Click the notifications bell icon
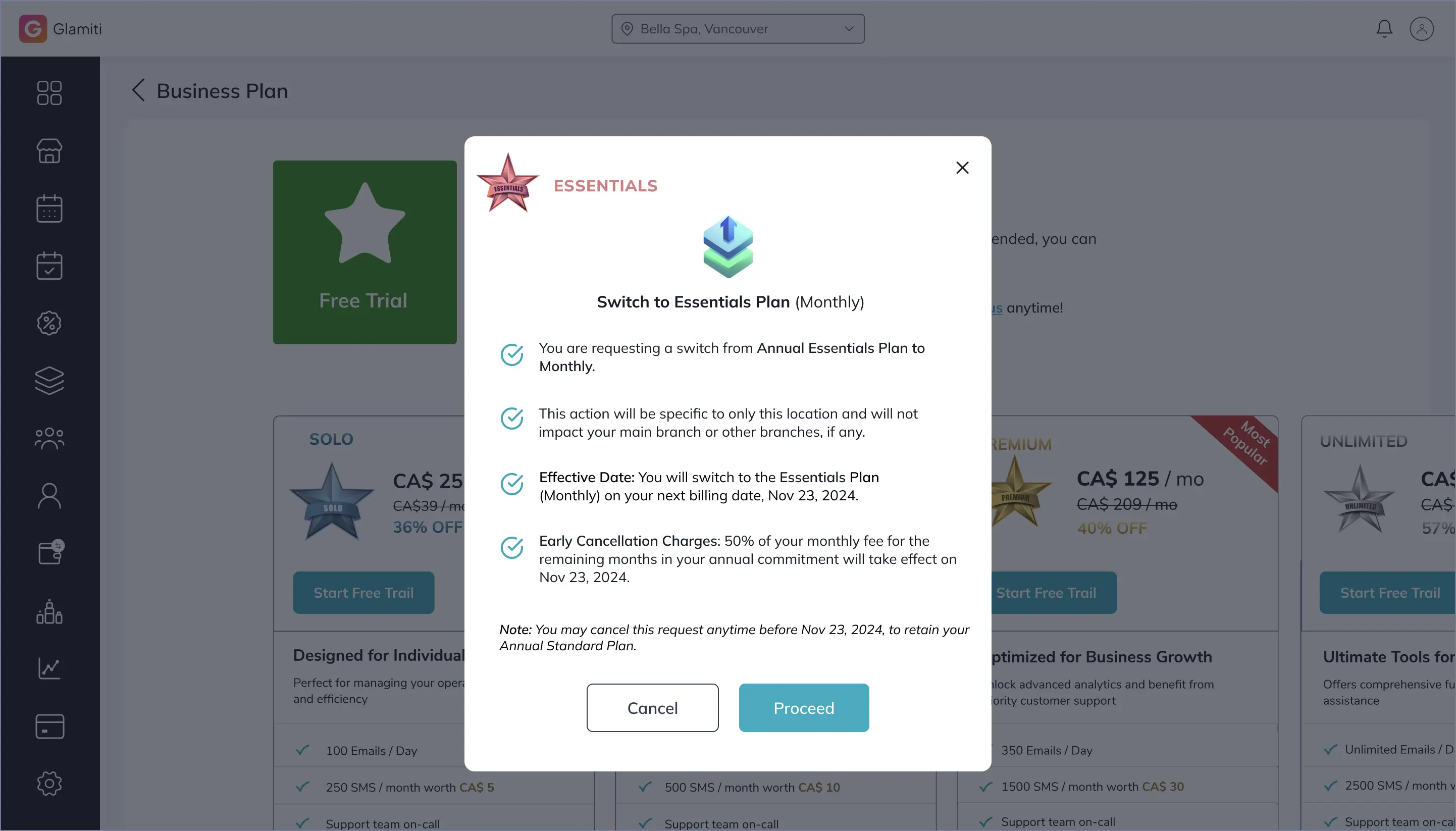The height and width of the screenshot is (831, 1456). (1384, 29)
